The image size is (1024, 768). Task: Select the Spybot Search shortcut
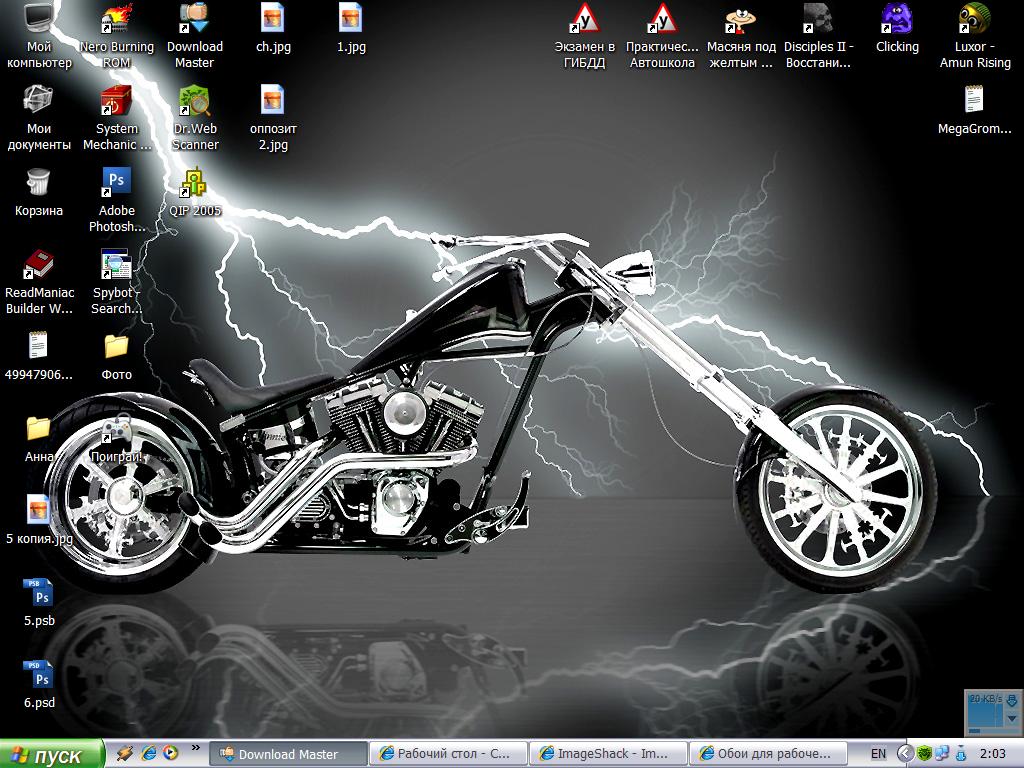pos(117,266)
